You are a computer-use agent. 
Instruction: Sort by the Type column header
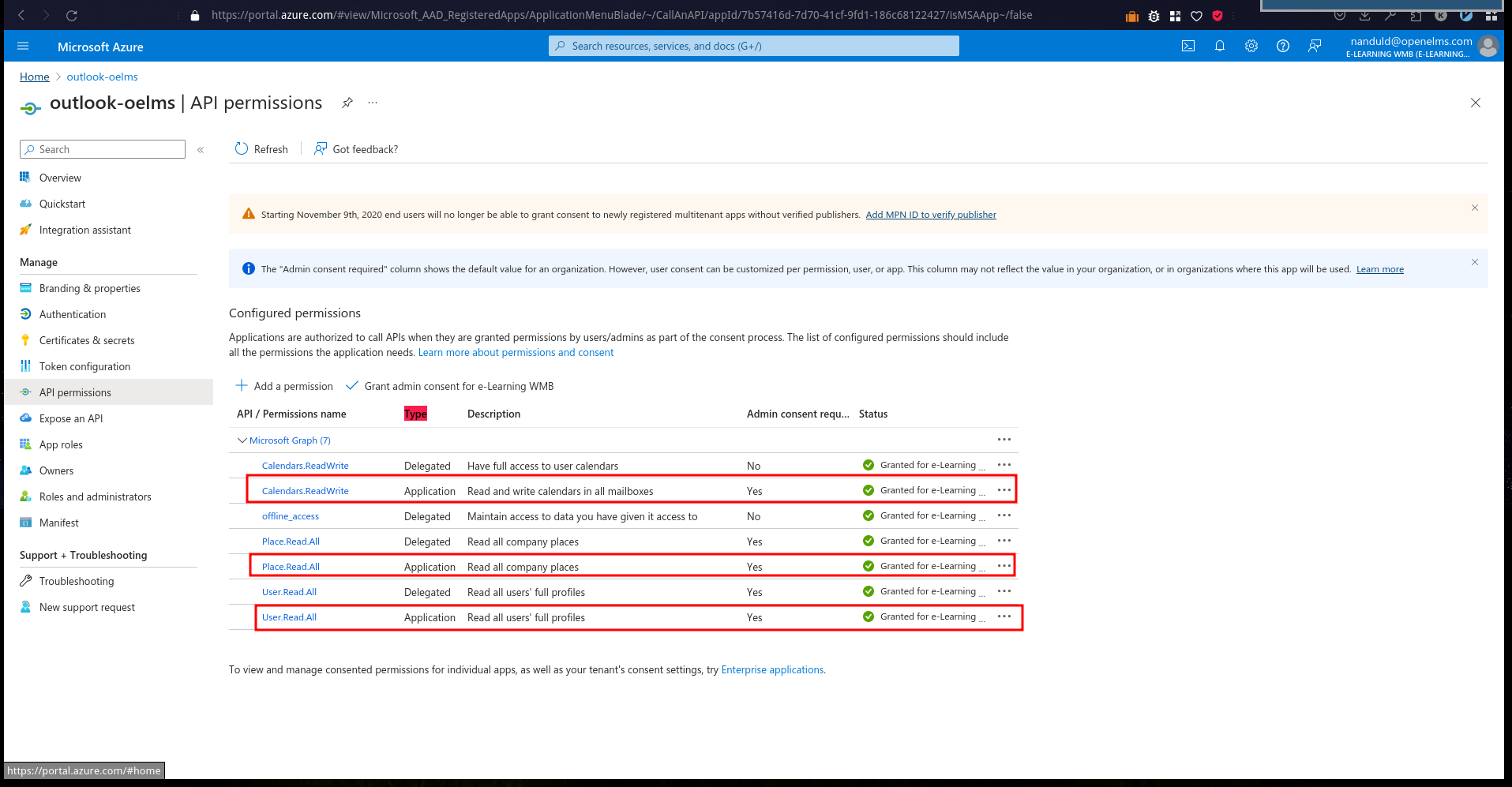[415, 414]
